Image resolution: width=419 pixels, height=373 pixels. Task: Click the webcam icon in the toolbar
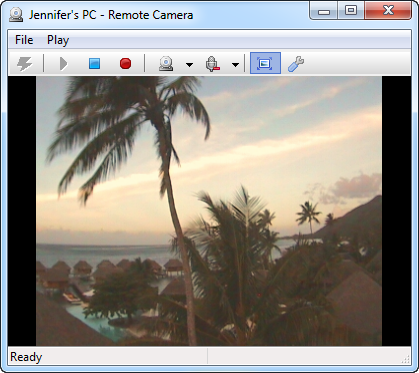coord(166,63)
